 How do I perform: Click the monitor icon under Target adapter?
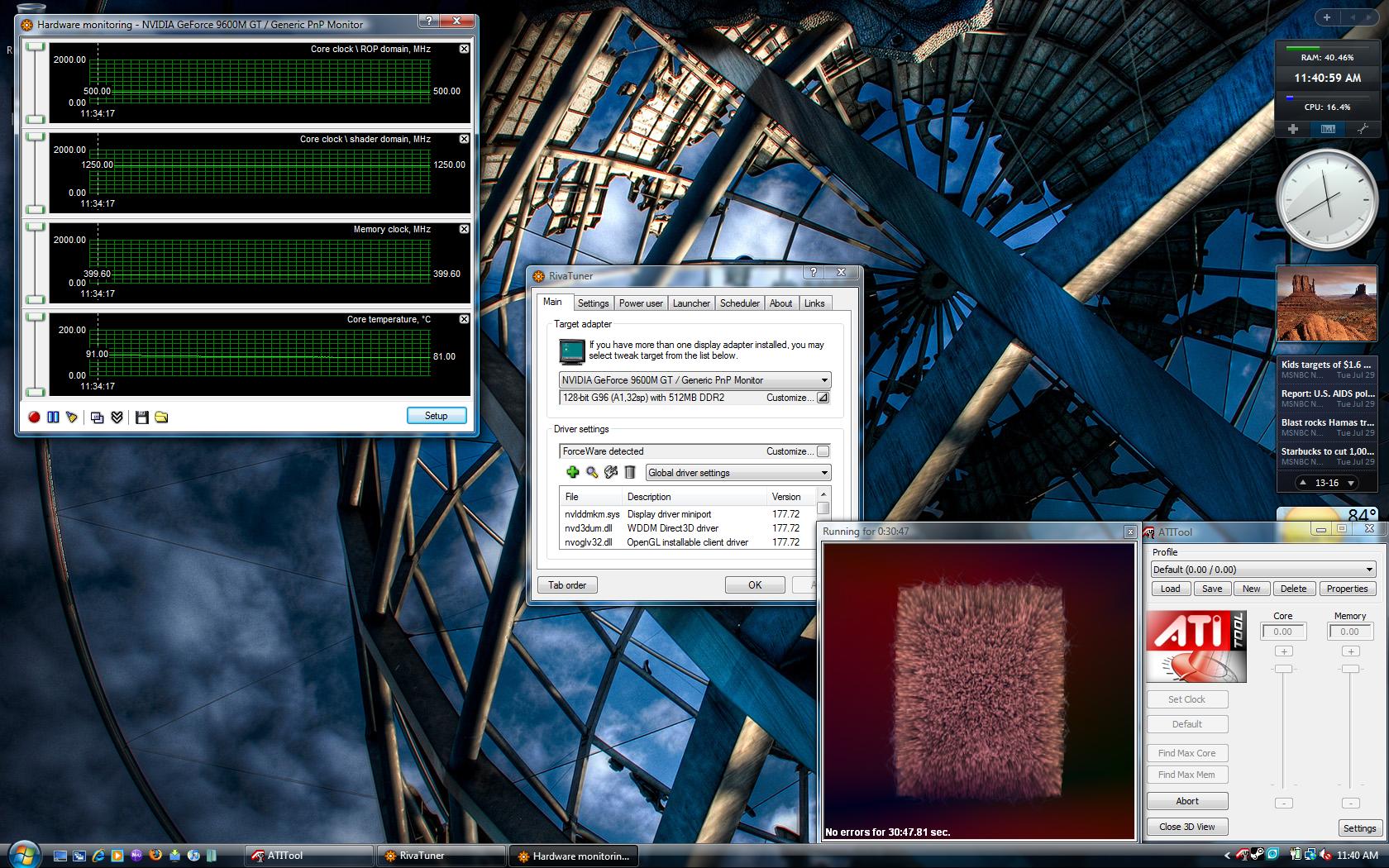pyautogui.click(x=571, y=351)
